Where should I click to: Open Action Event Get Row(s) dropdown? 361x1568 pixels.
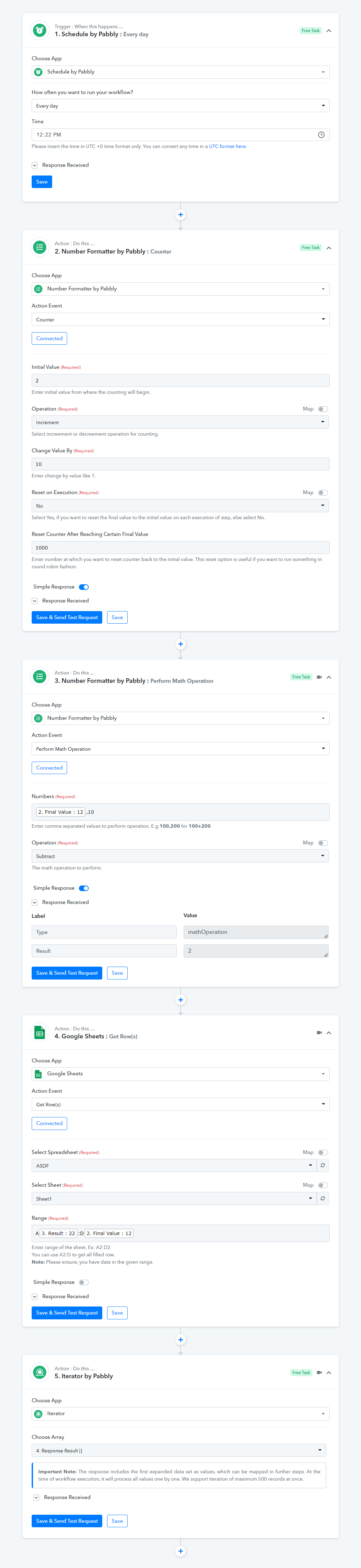(x=180, y=1104)
